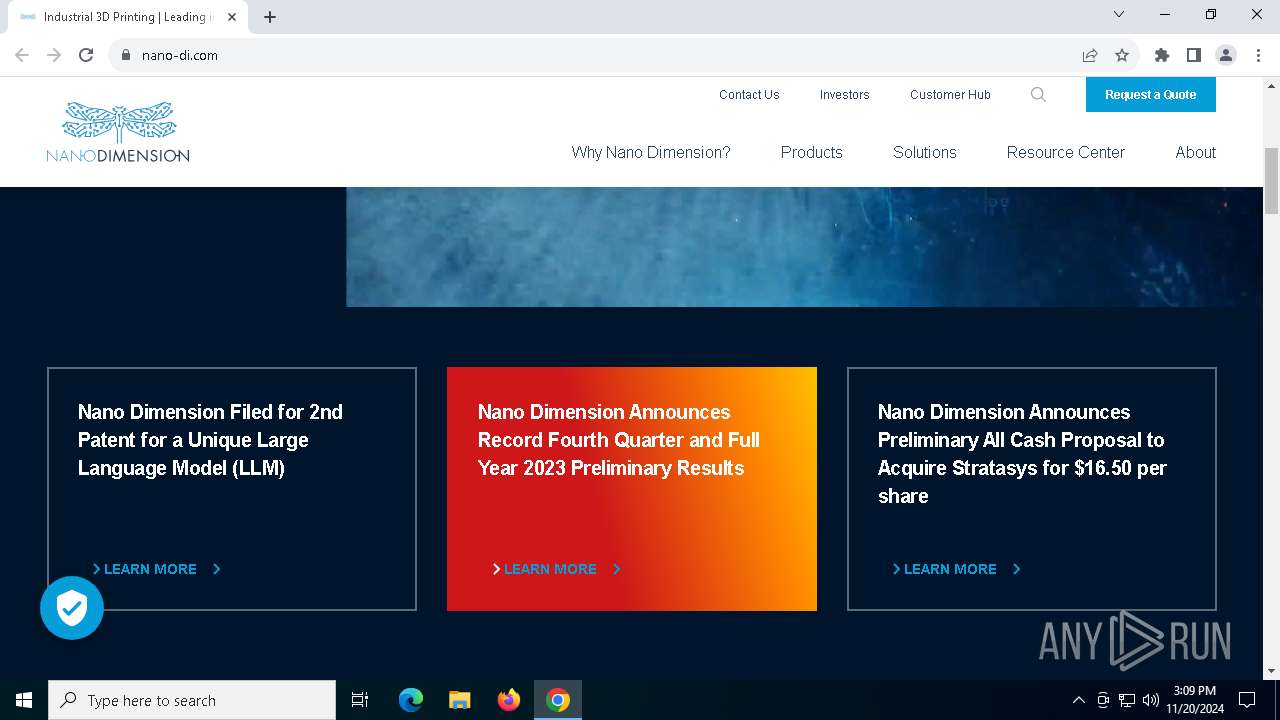Open the tab search dropdown arrow
This screenshot has height=720, width=1280.
[x=1119, y=14]
